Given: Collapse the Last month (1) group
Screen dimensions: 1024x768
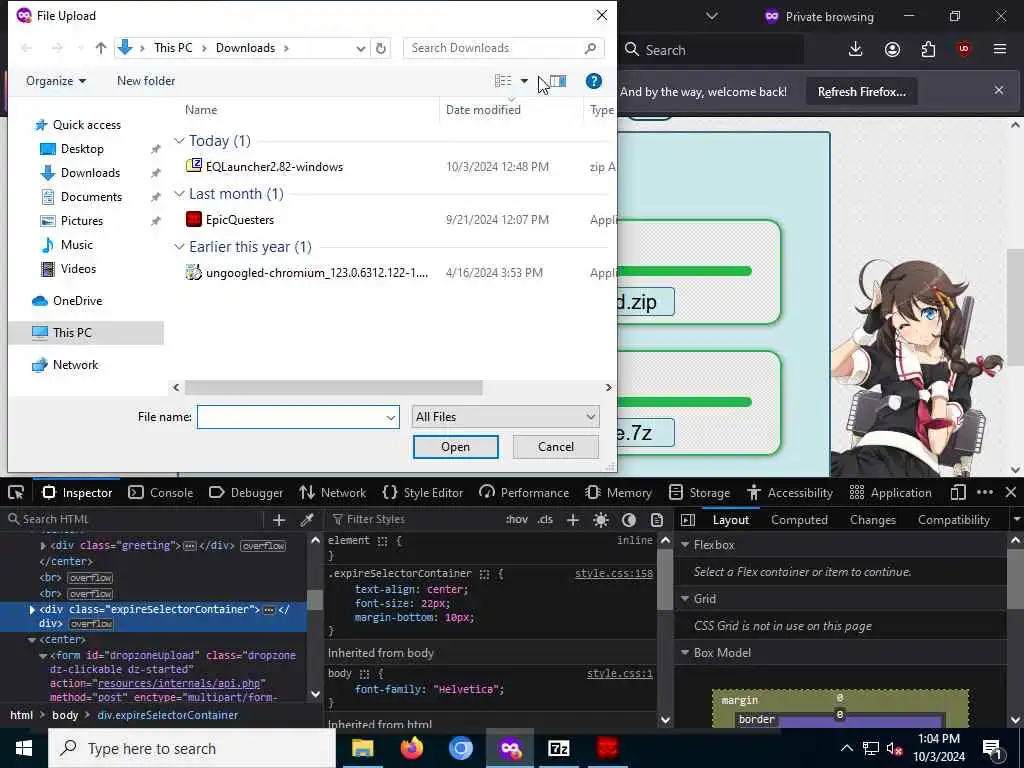Looking at the screenshot, I should tap(179, 193).
